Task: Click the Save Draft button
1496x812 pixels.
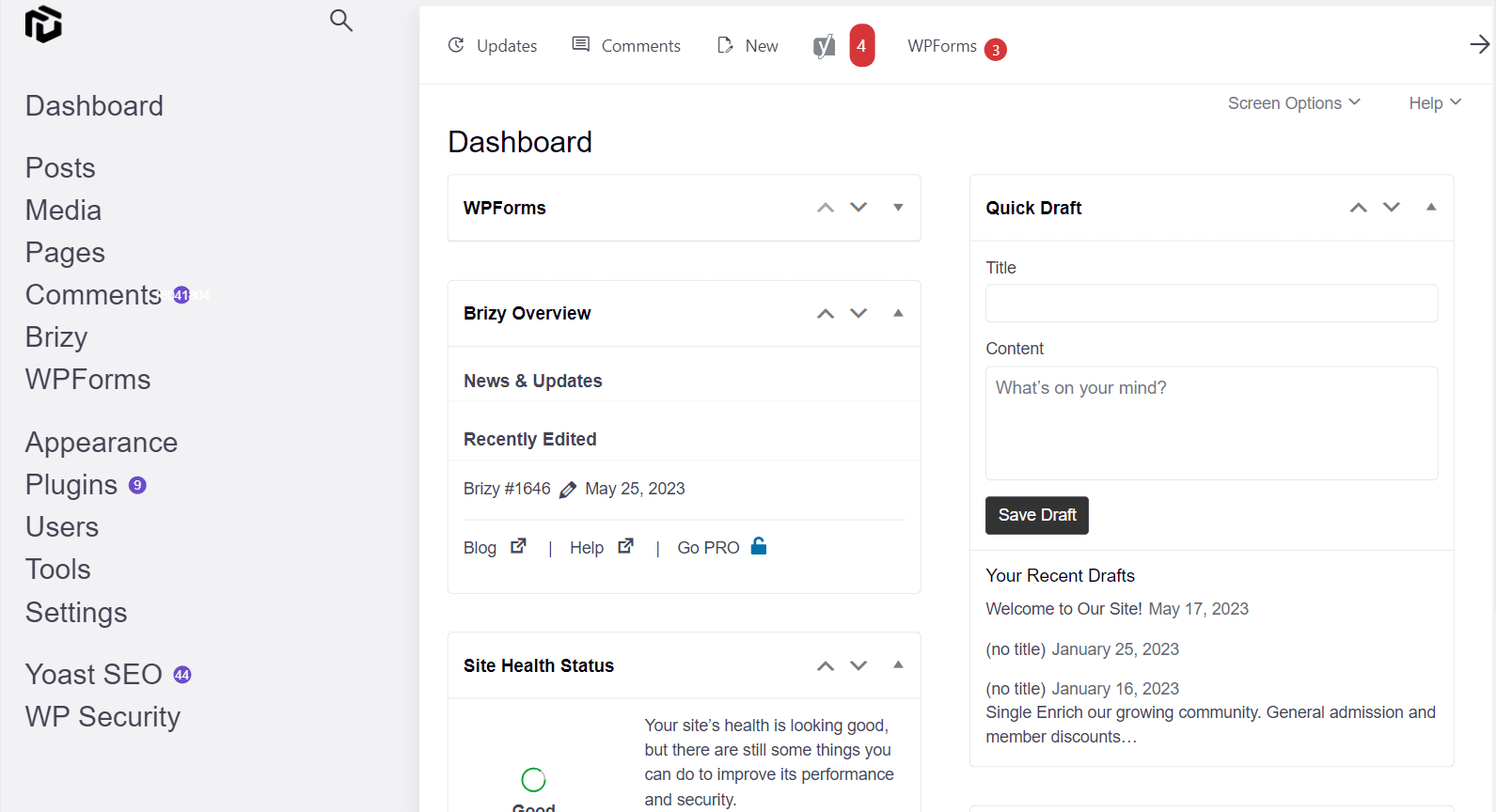Action: (x=1036, y=515)
